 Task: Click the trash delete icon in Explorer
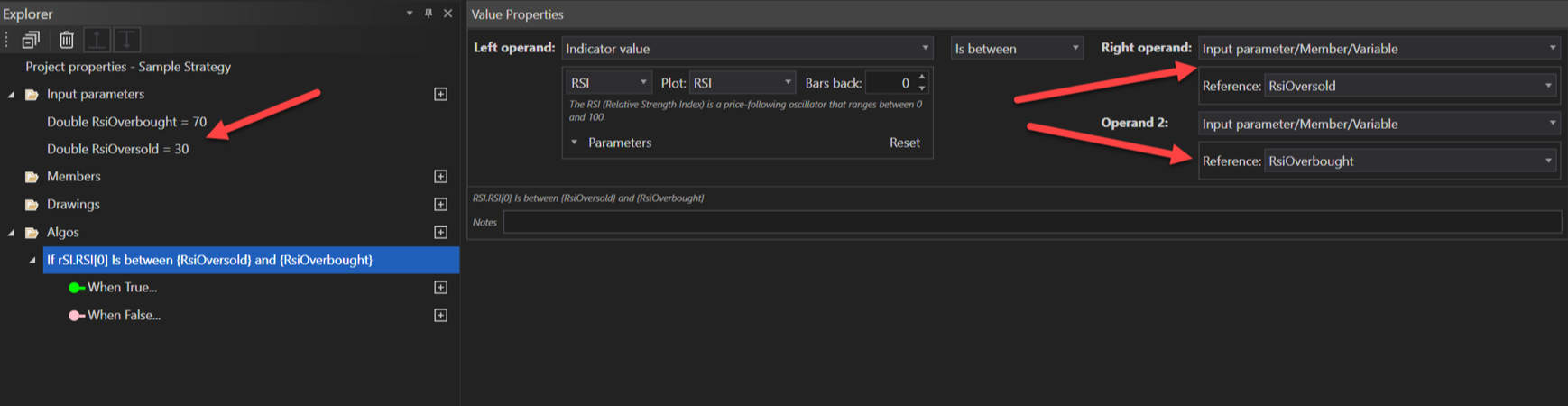pos(66,40)
